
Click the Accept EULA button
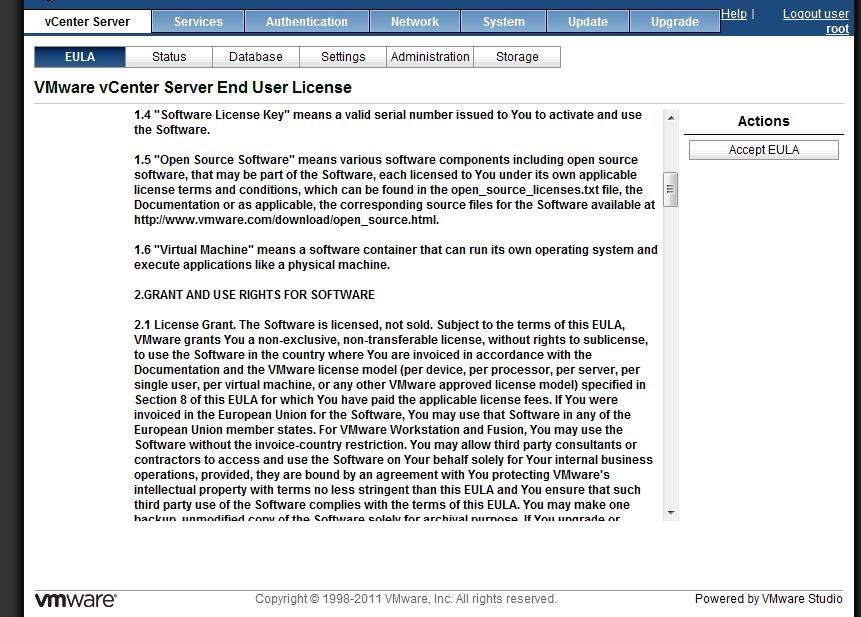click(764, 150)
